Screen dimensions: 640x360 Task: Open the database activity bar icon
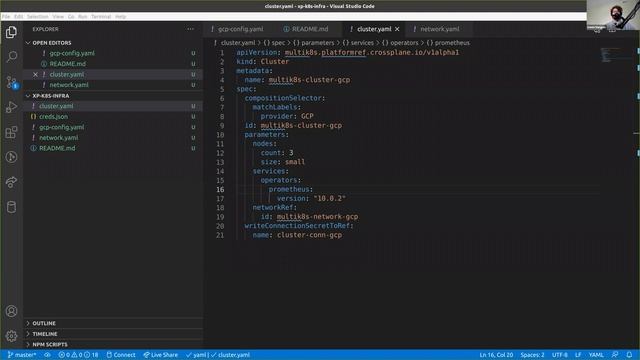point(11,207)
